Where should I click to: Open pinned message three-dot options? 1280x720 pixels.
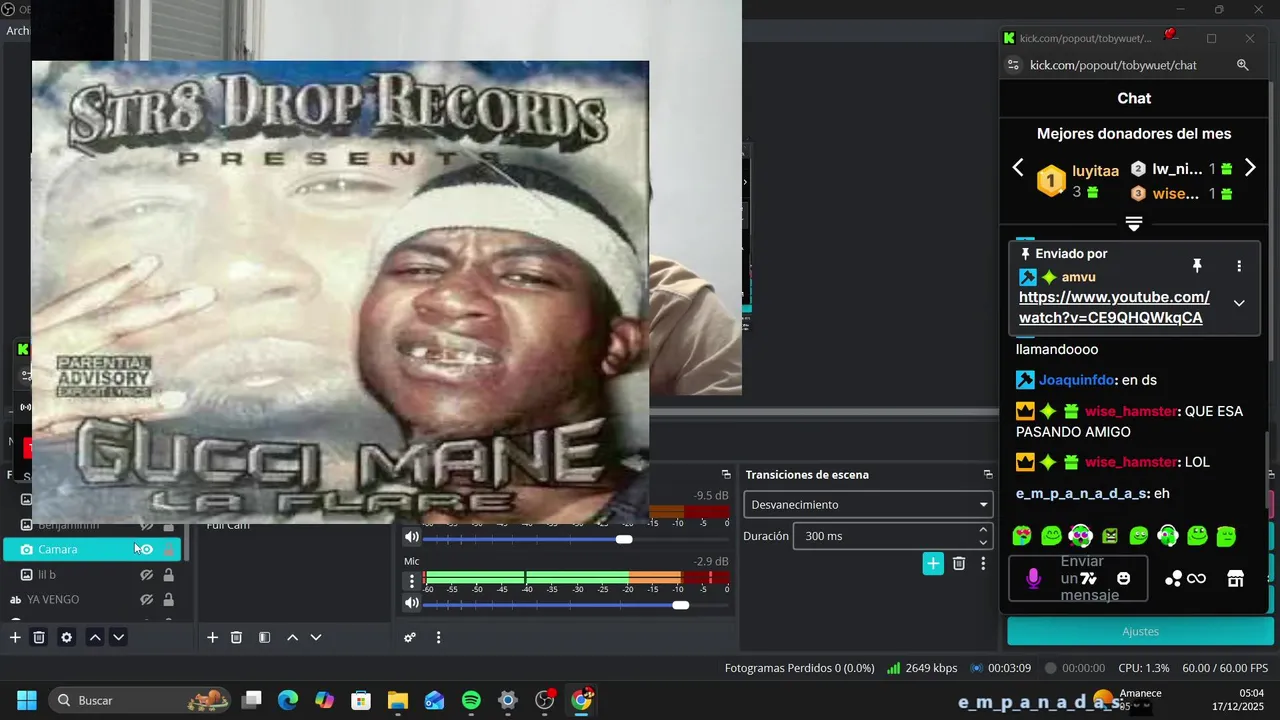(1239, 266)
